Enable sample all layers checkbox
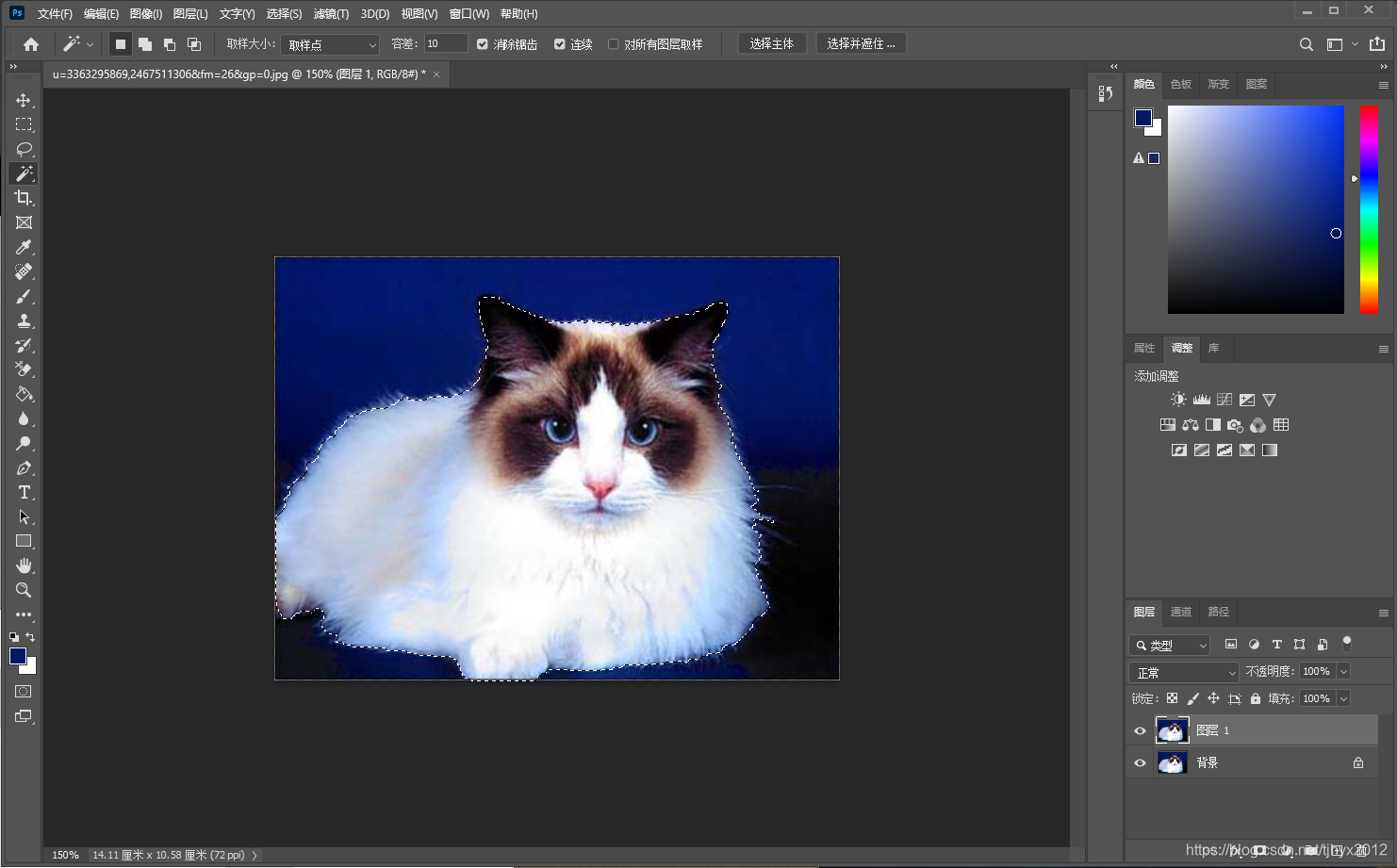The width and height of the screenshot is (1397, 868). coord(614,44)
